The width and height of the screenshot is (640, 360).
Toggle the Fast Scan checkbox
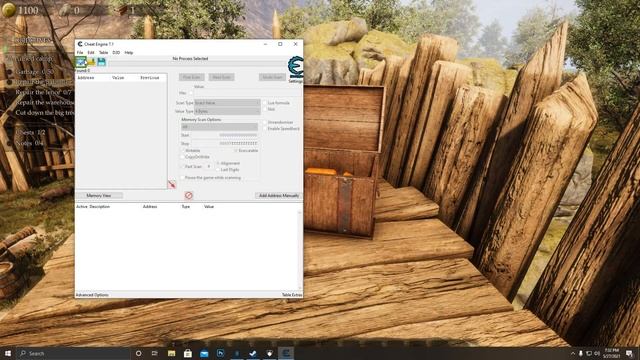[x=182, y=167]
